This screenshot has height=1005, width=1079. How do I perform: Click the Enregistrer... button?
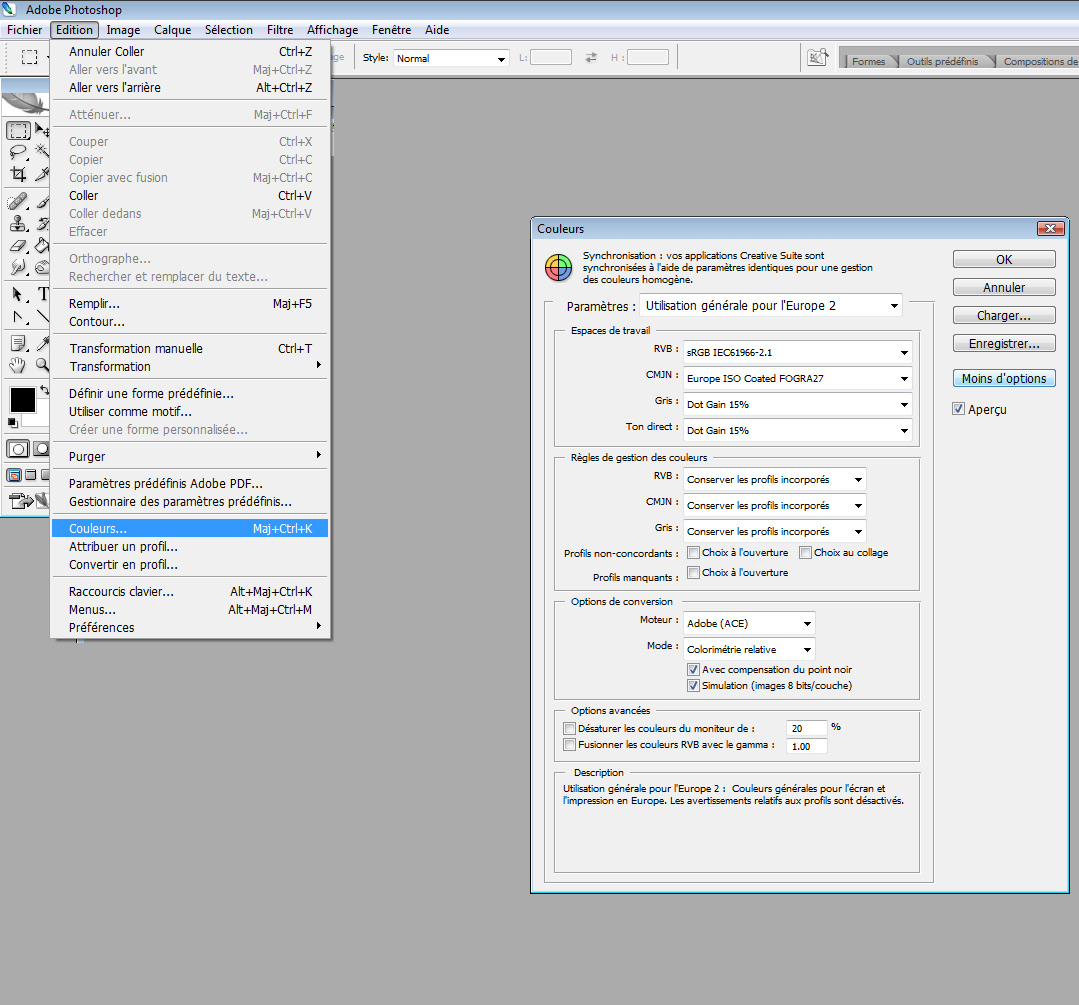pos(1004,343)
